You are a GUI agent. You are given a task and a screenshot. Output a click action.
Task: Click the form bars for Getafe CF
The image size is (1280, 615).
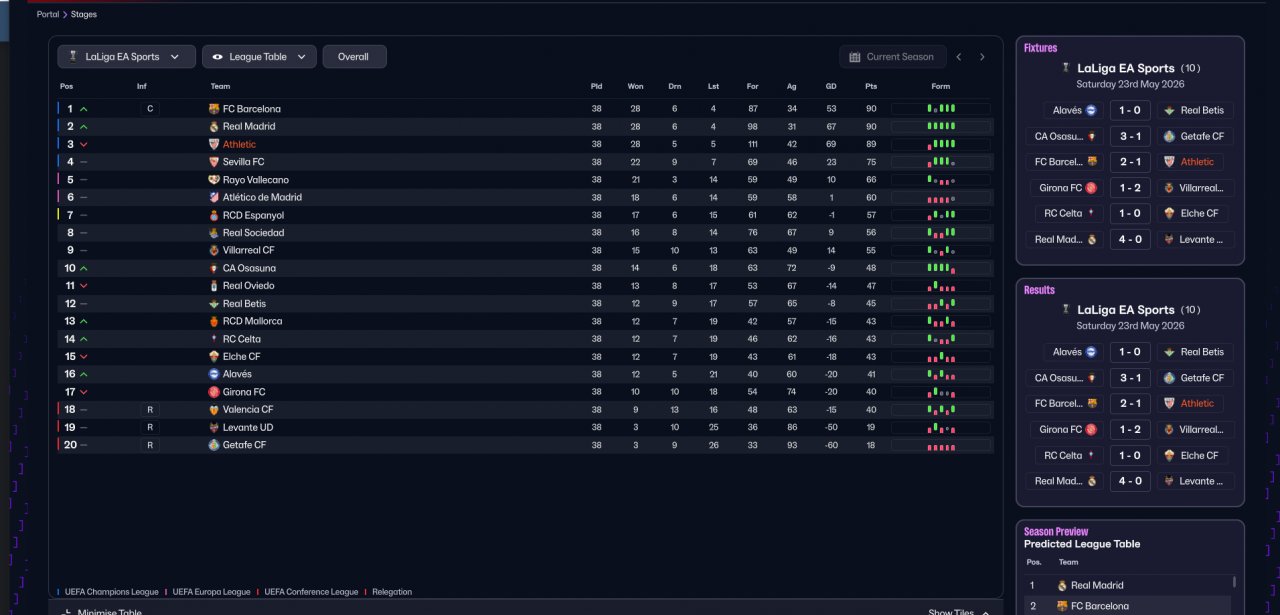tap(941, 445)
